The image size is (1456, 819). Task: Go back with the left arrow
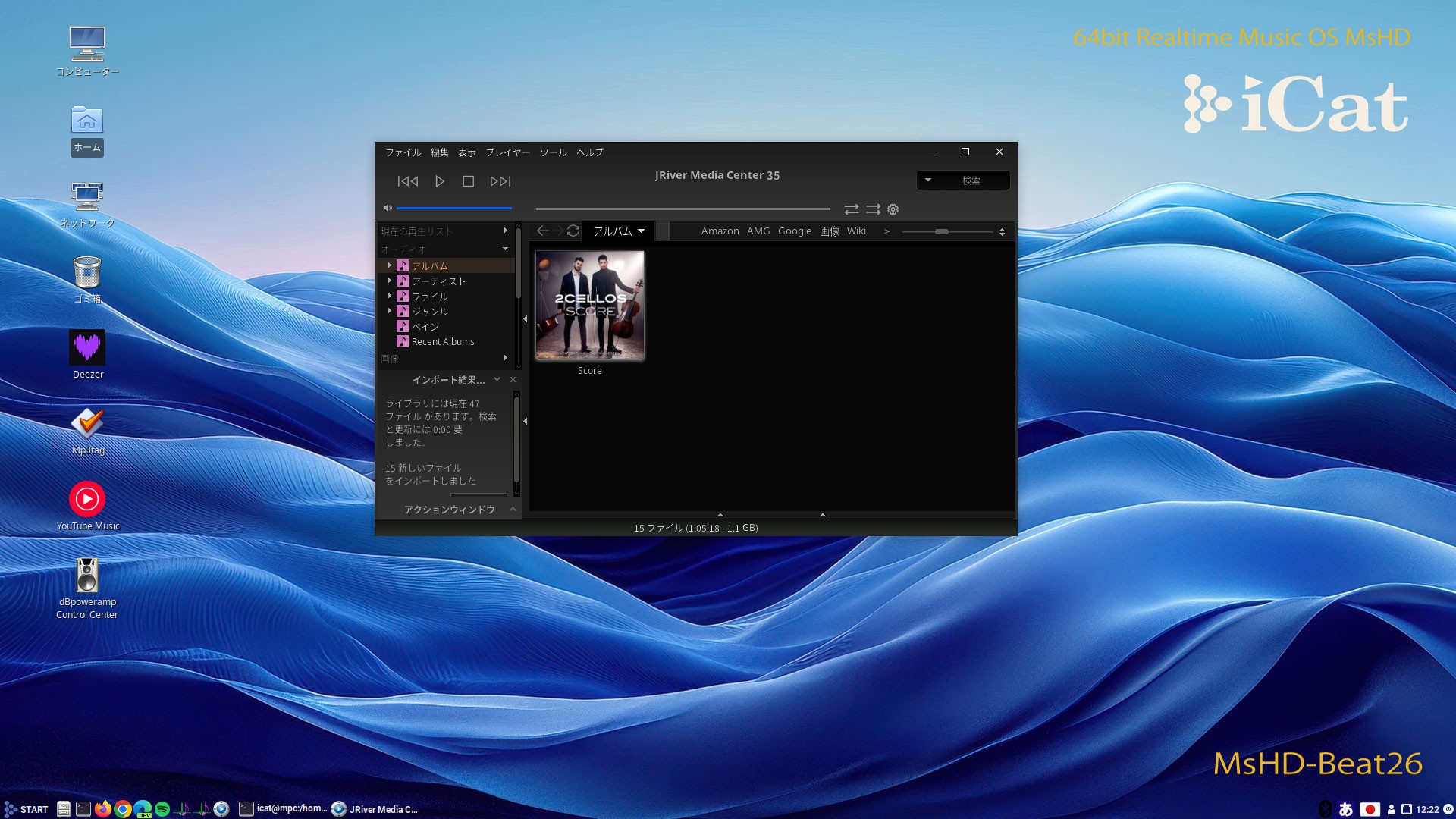click(543, 231)
